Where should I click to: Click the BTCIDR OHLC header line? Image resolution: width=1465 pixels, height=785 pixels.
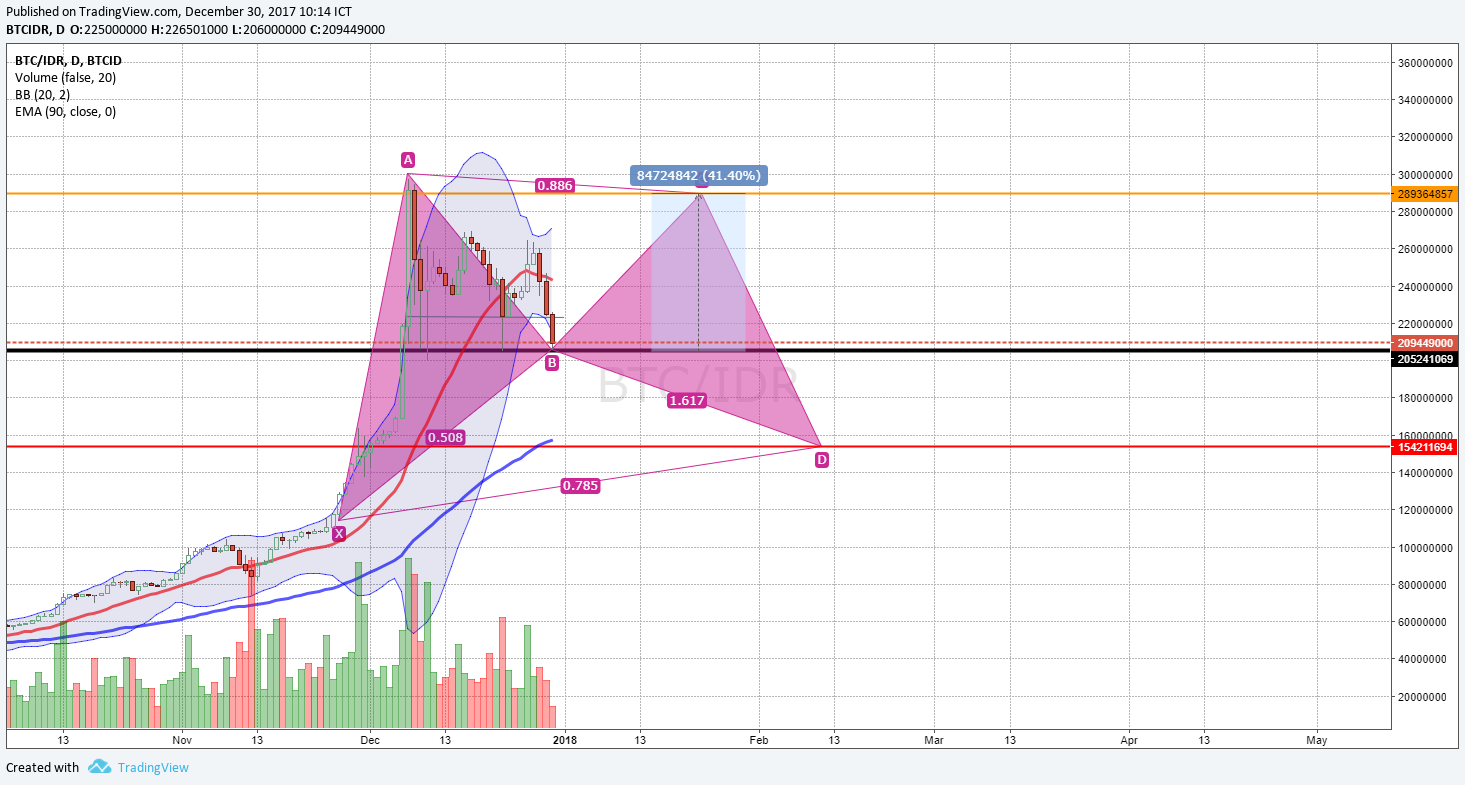tap(196, 29)
